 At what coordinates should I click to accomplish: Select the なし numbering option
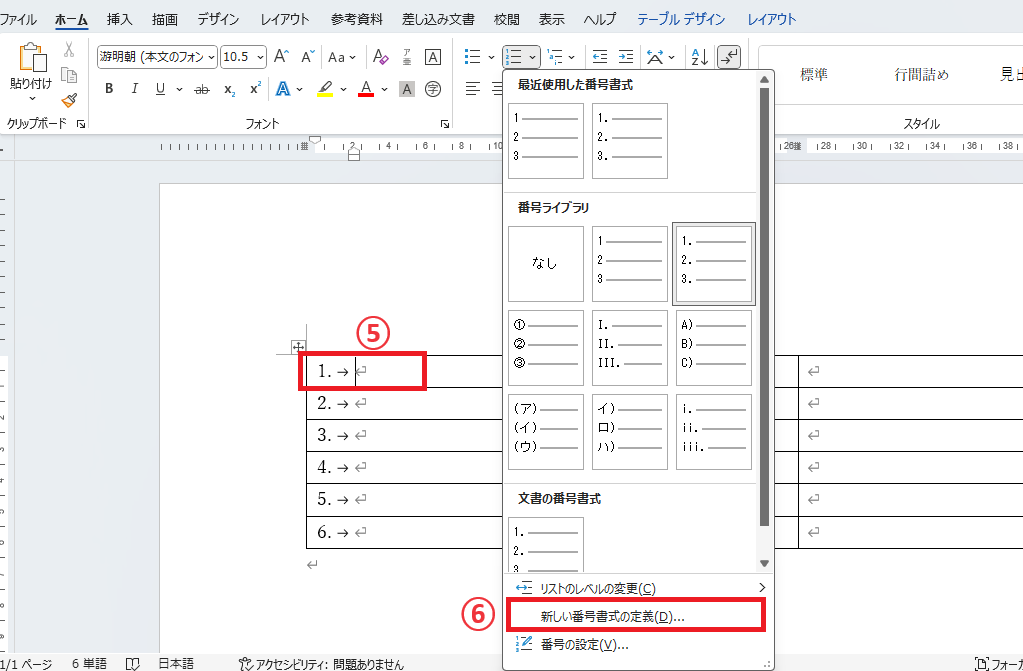point(545,264)
